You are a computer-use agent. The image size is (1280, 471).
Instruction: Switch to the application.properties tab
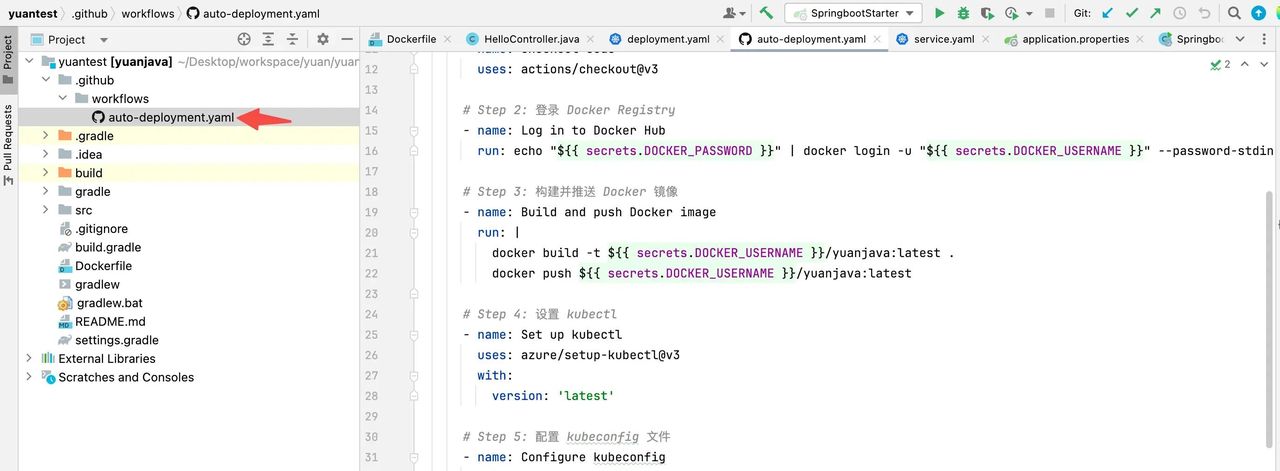(1076, 39)
